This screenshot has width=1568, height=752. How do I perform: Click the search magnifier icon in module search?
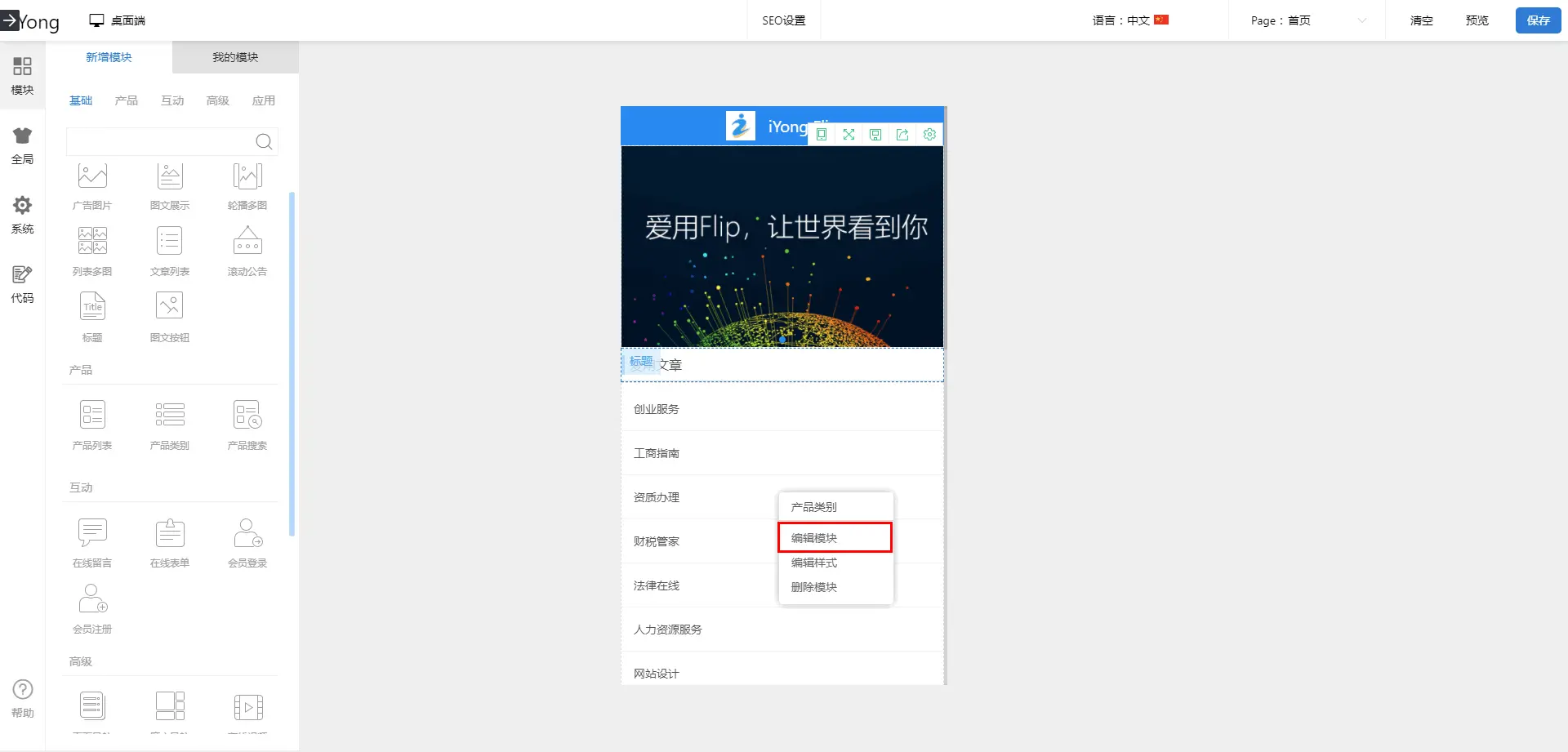[264, 142]
